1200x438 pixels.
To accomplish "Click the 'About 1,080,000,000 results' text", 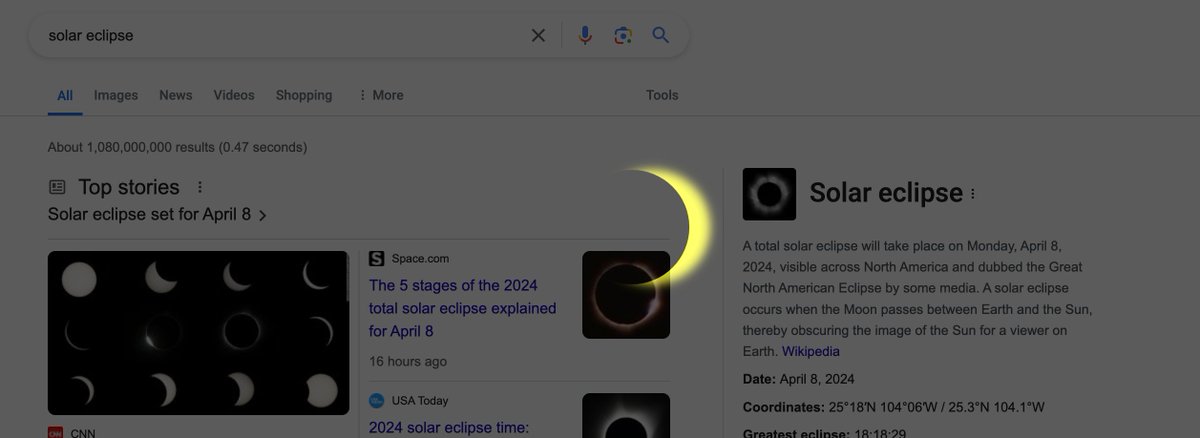I will 177,147.
